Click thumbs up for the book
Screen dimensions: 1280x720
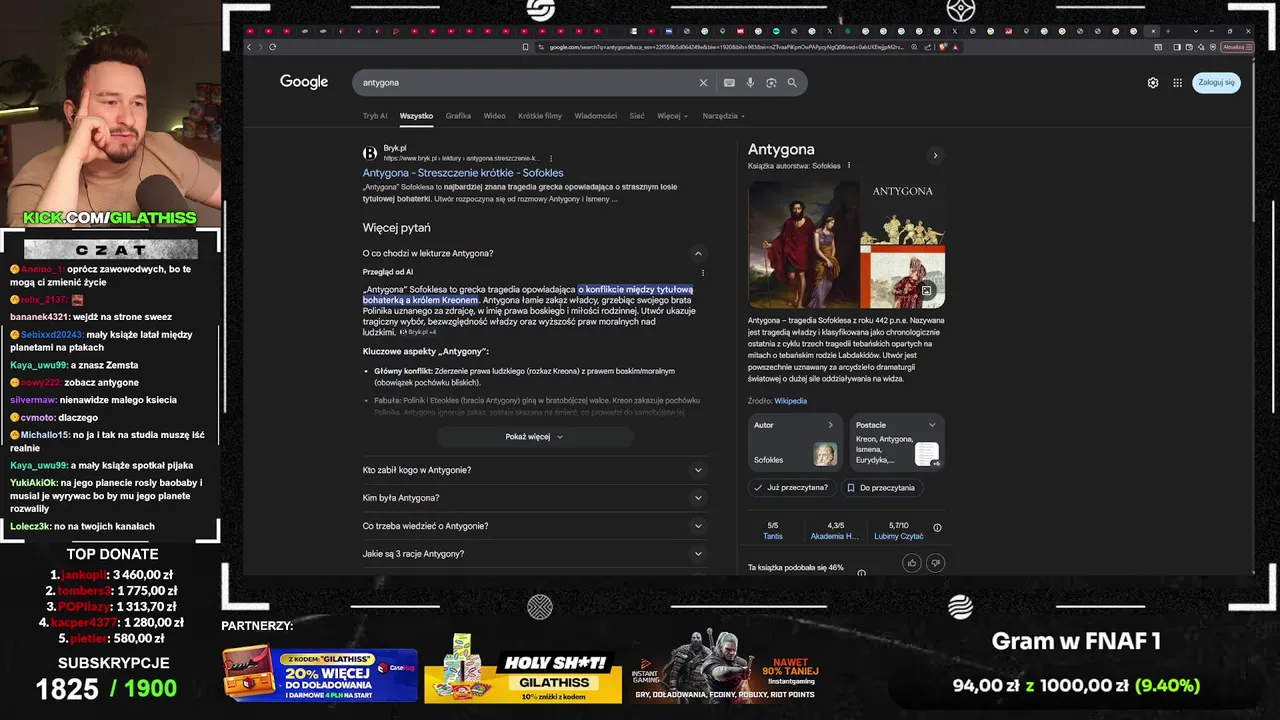(912, 563)
